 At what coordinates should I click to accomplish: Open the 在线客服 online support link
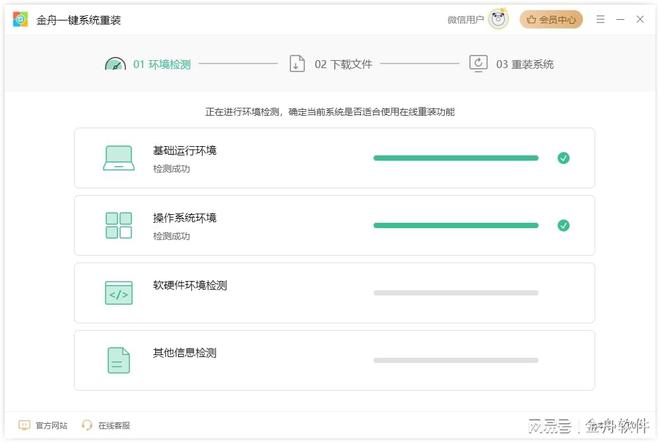[114, 426]
